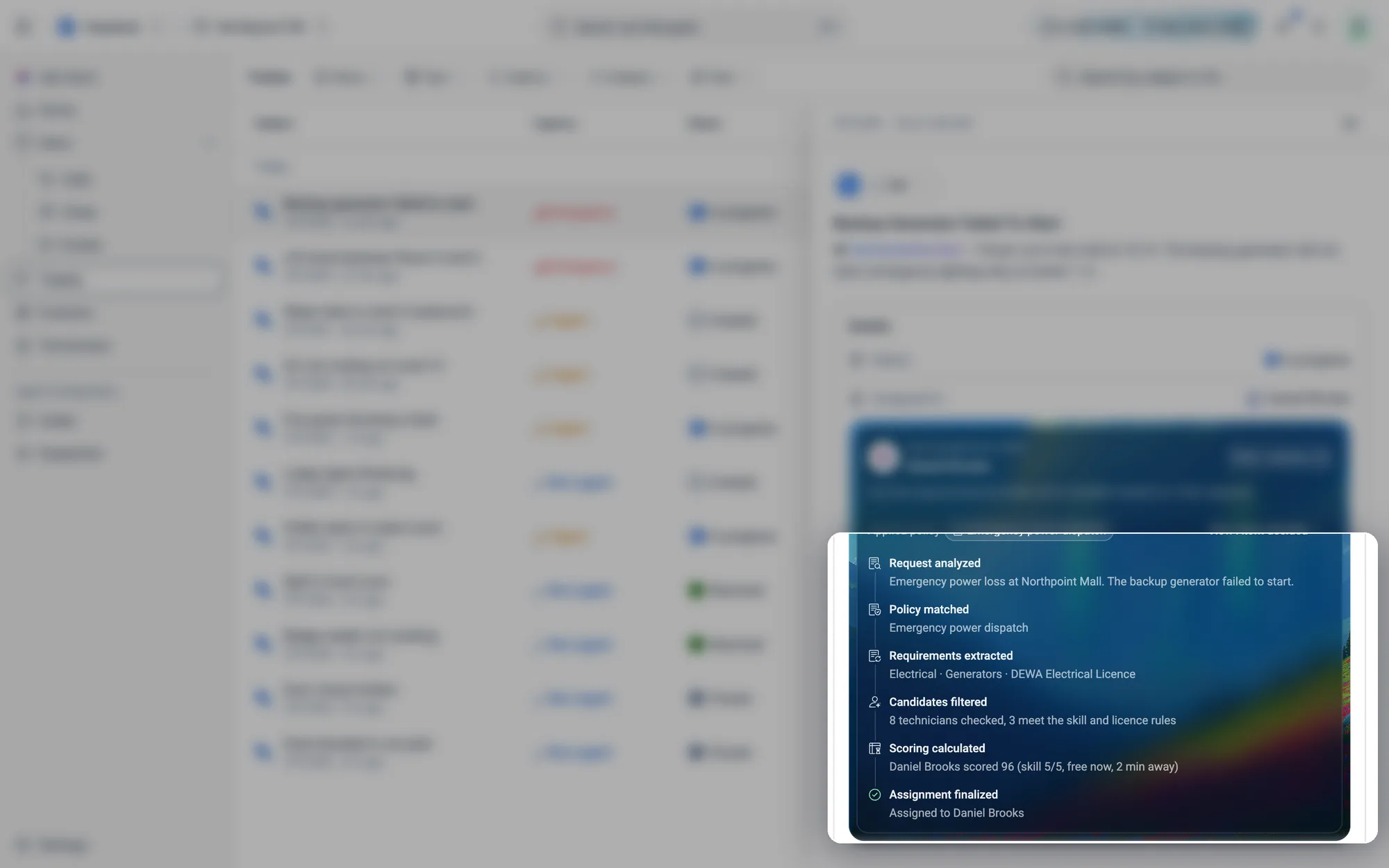Click the Assignment finalized checkmark icon
1389x868 pixels.
(x=874, y=795)
